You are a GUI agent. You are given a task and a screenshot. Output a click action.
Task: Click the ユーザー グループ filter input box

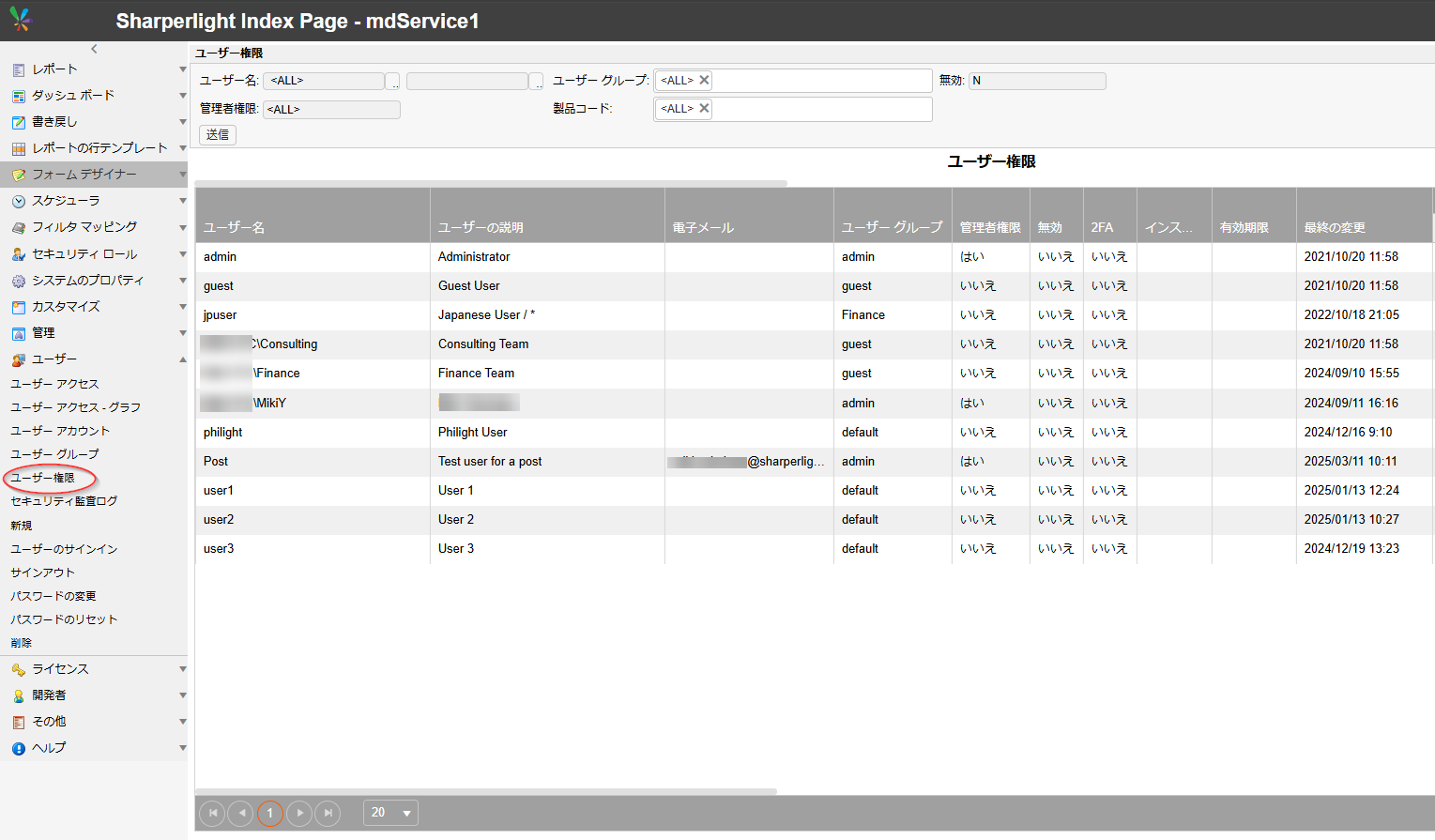[x=792, y=81]
